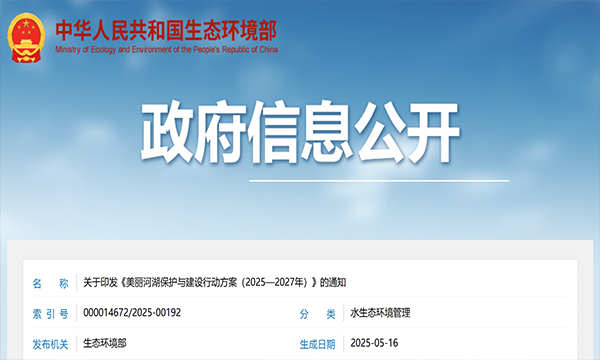The height and width of the screenshot is (360, 600).
Task: Click the gold star on the red emblem
Action: tap(26, 24)
